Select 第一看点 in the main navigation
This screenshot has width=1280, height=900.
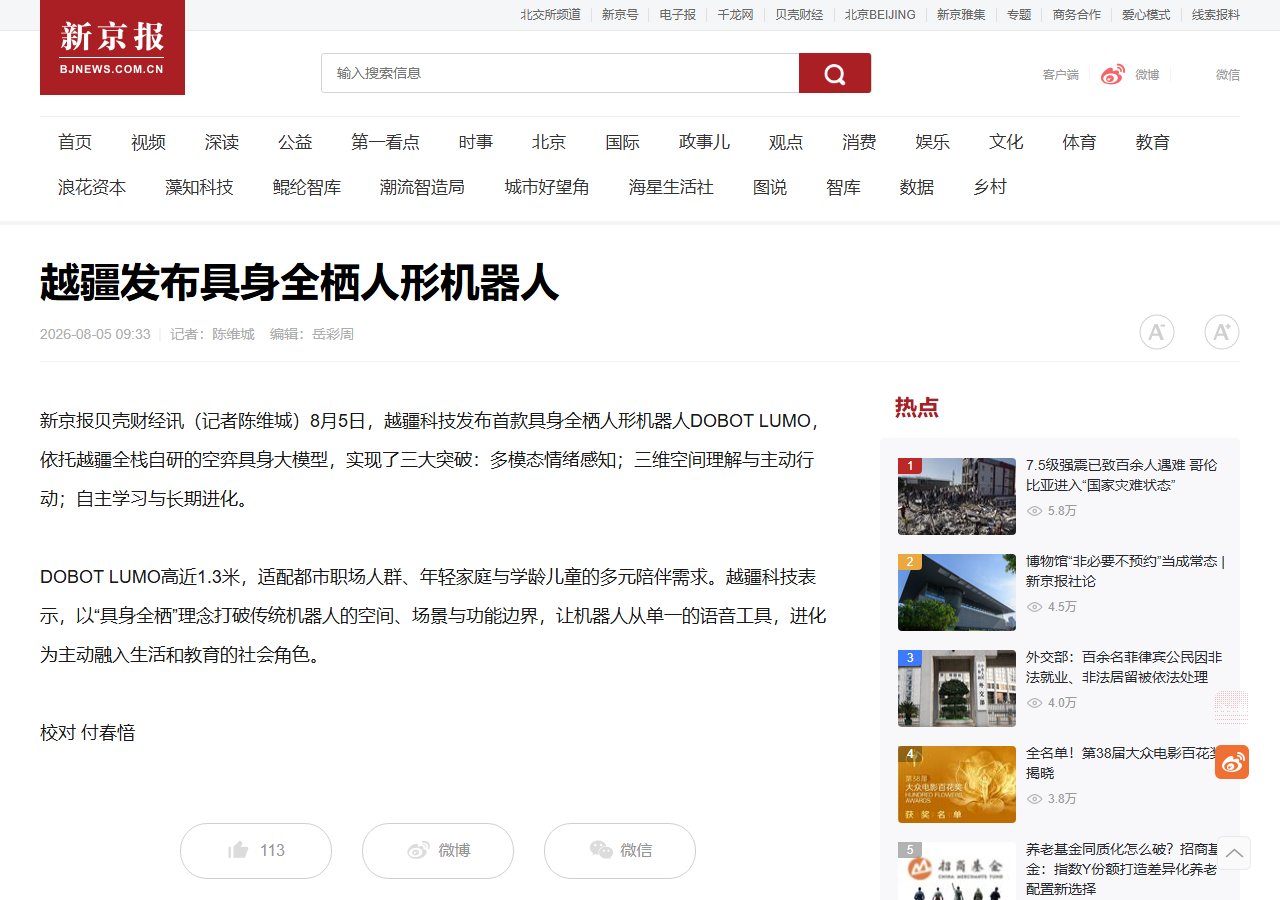[386, 142]
